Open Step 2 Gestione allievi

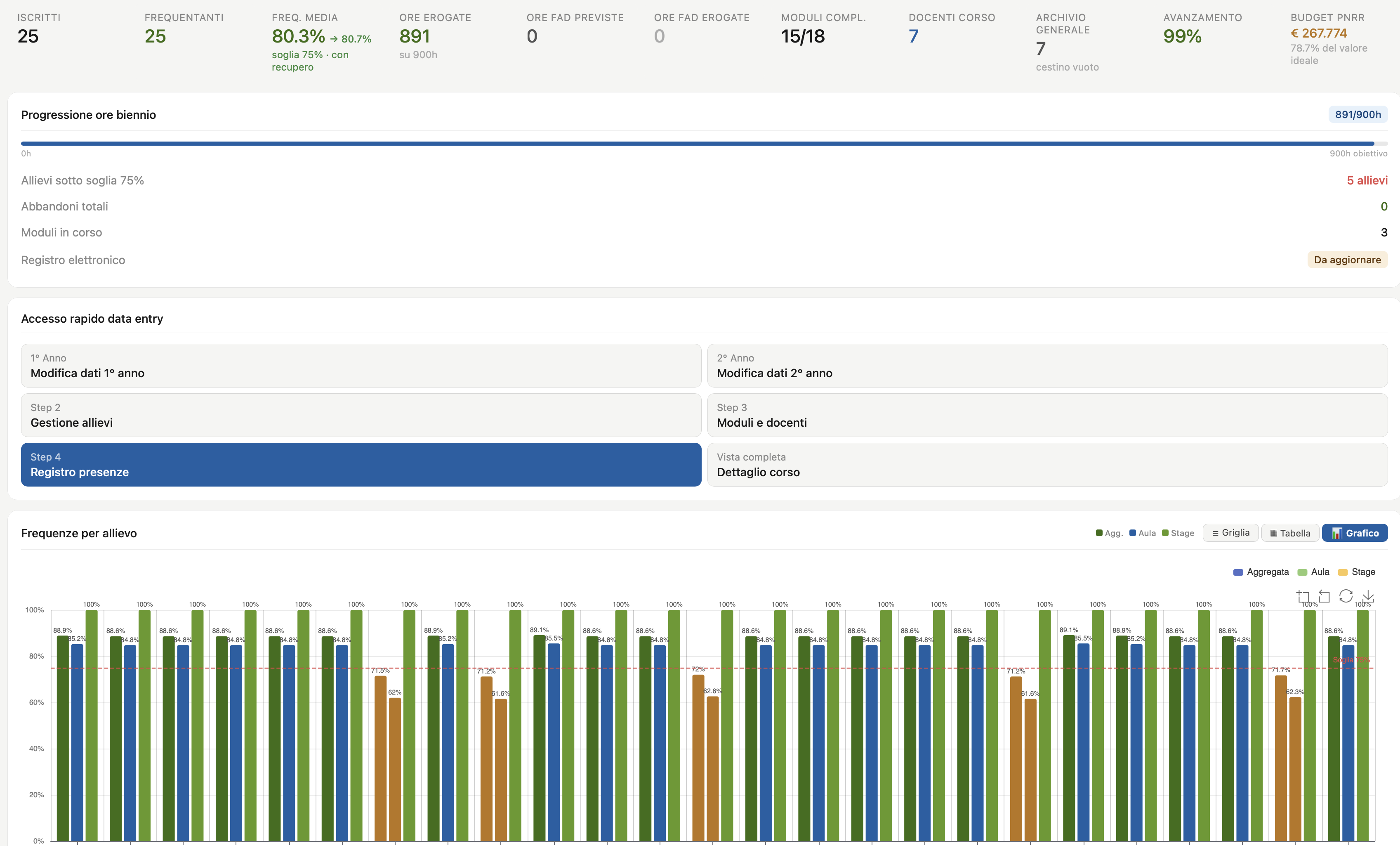(361, 415)
